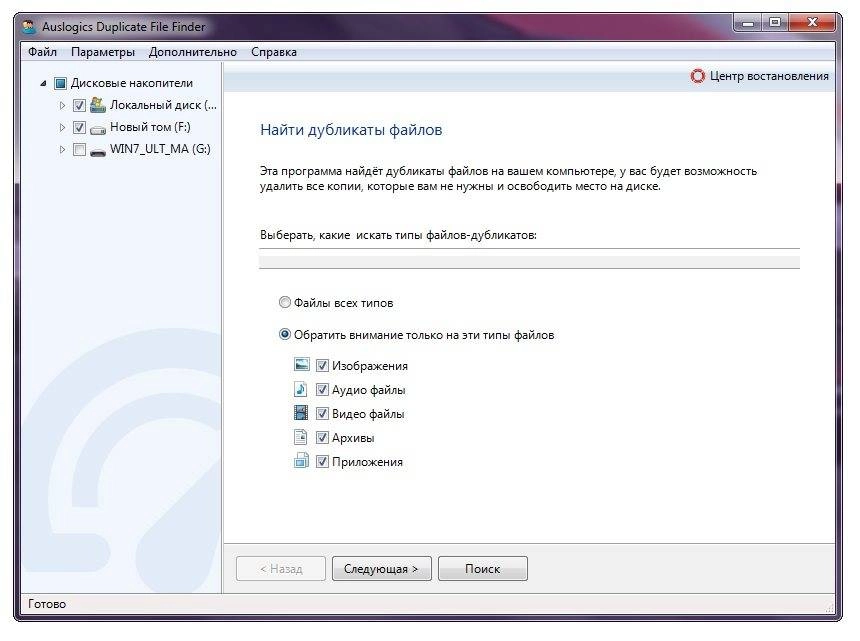Click the Приложения application icon
The image size is (860, 641).
click(301, 461)
